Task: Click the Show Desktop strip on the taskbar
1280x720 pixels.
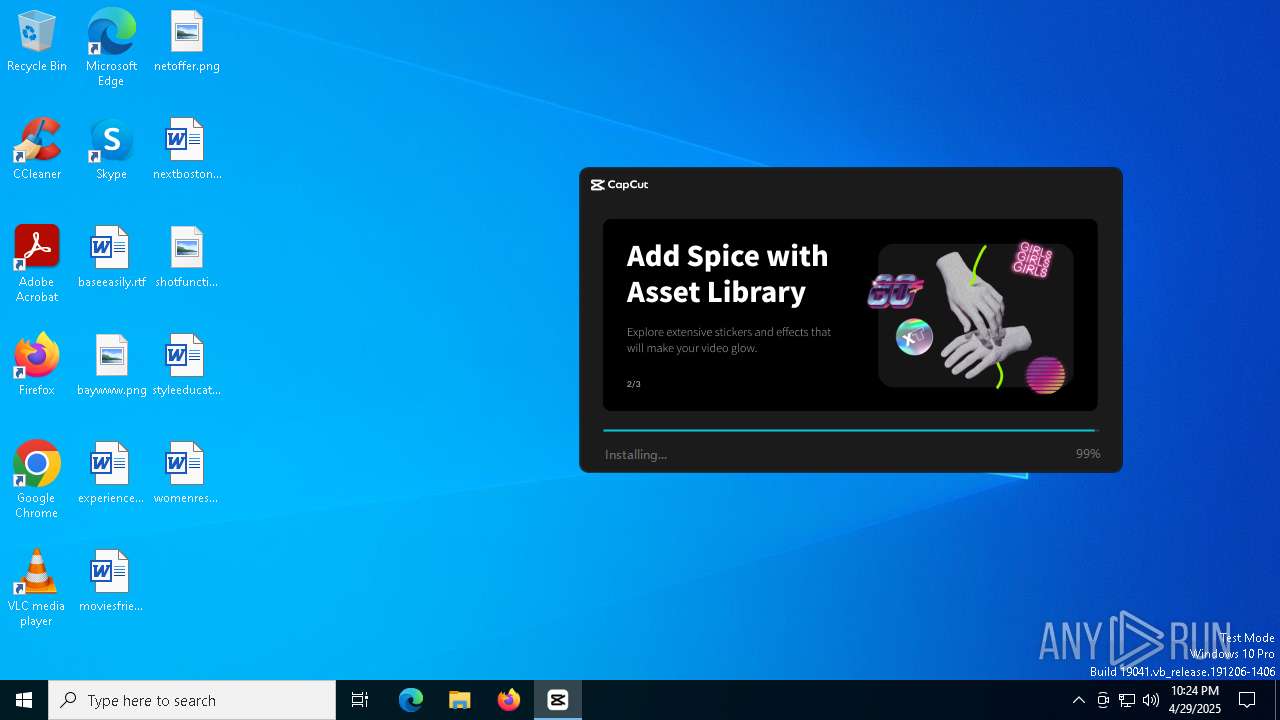Action: (x=1277, y=700)
